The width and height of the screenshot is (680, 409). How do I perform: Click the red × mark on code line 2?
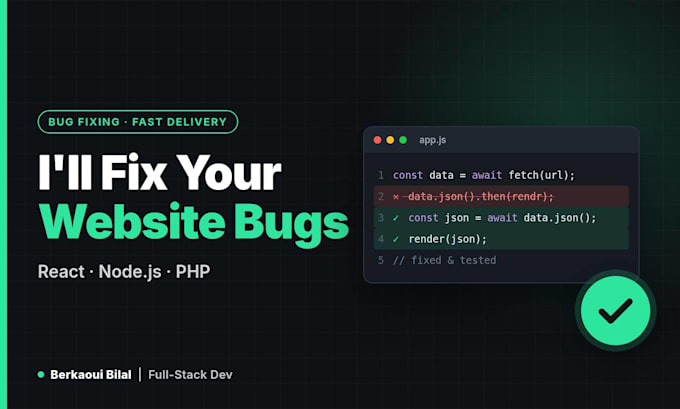396,197
